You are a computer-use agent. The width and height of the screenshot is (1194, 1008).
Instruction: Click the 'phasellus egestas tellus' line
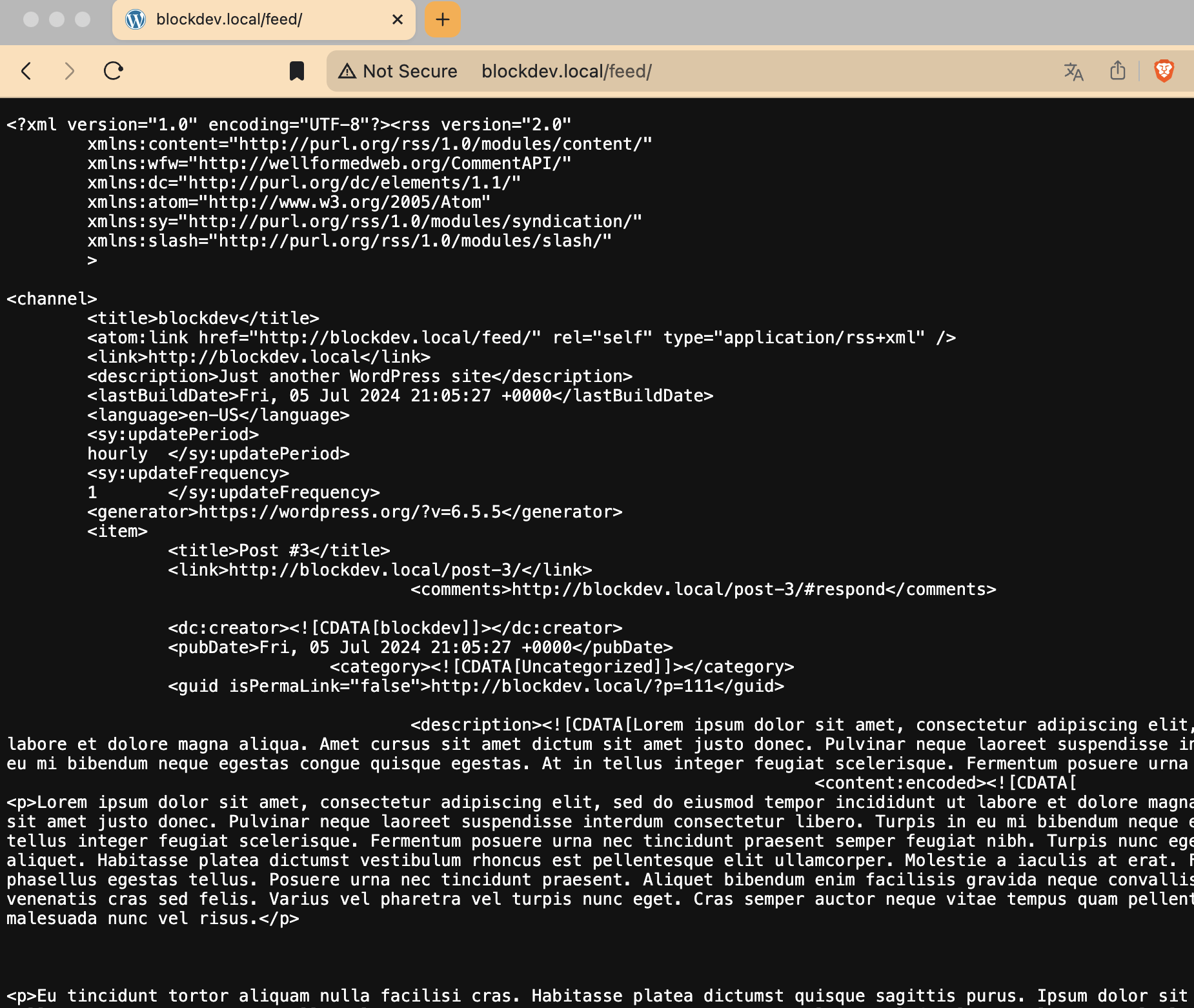600,880
